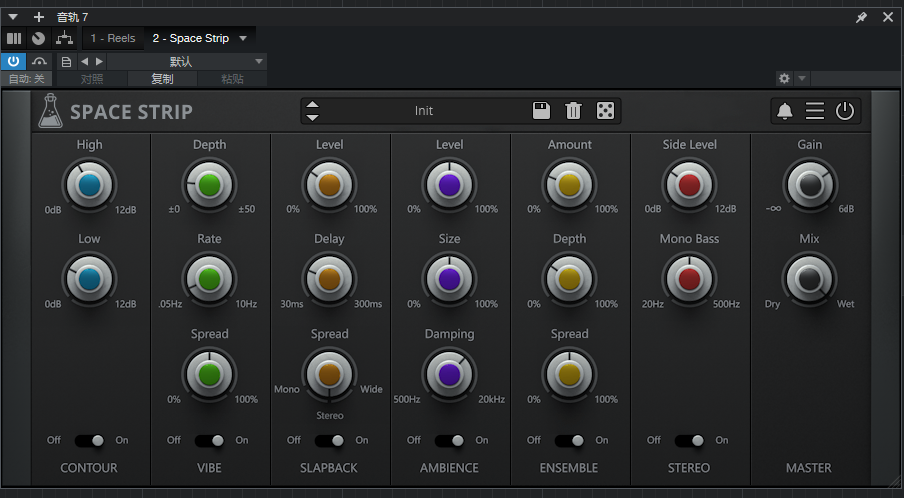Click the Ensemble Depth yellow knob
Viewport: 904px width, 498px height.
click(569, 280)
